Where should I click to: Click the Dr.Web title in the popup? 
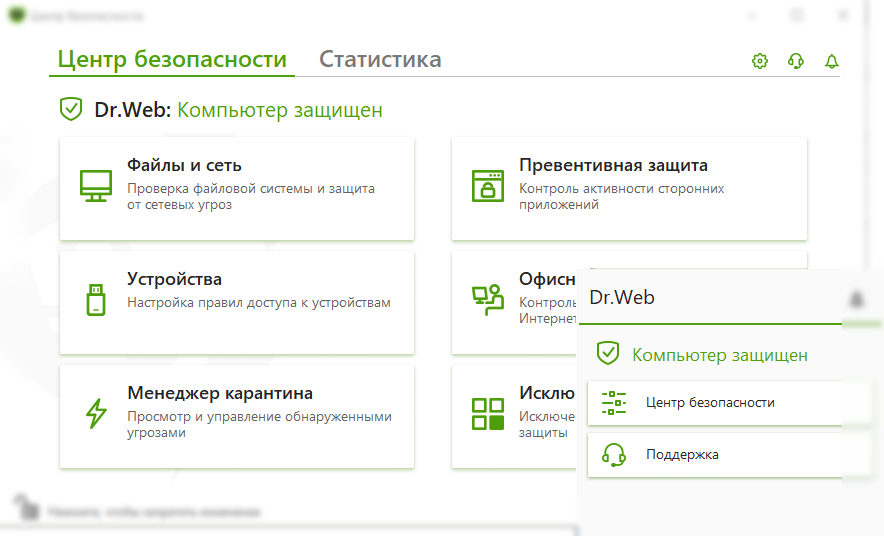coord(622,297)
